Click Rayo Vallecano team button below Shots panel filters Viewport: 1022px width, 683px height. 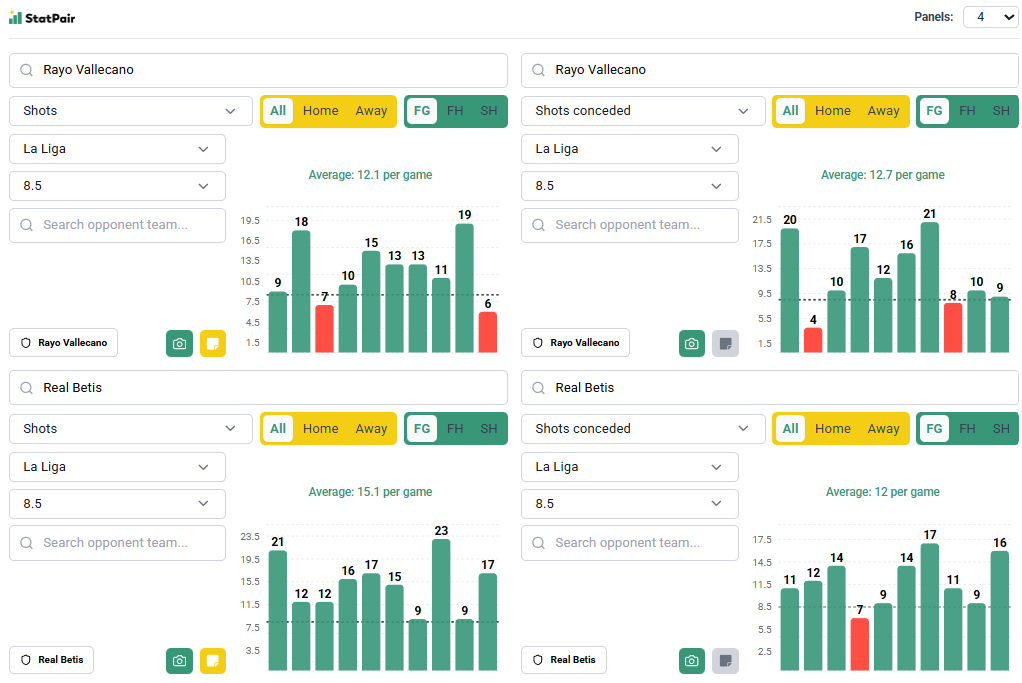[63, 343]
